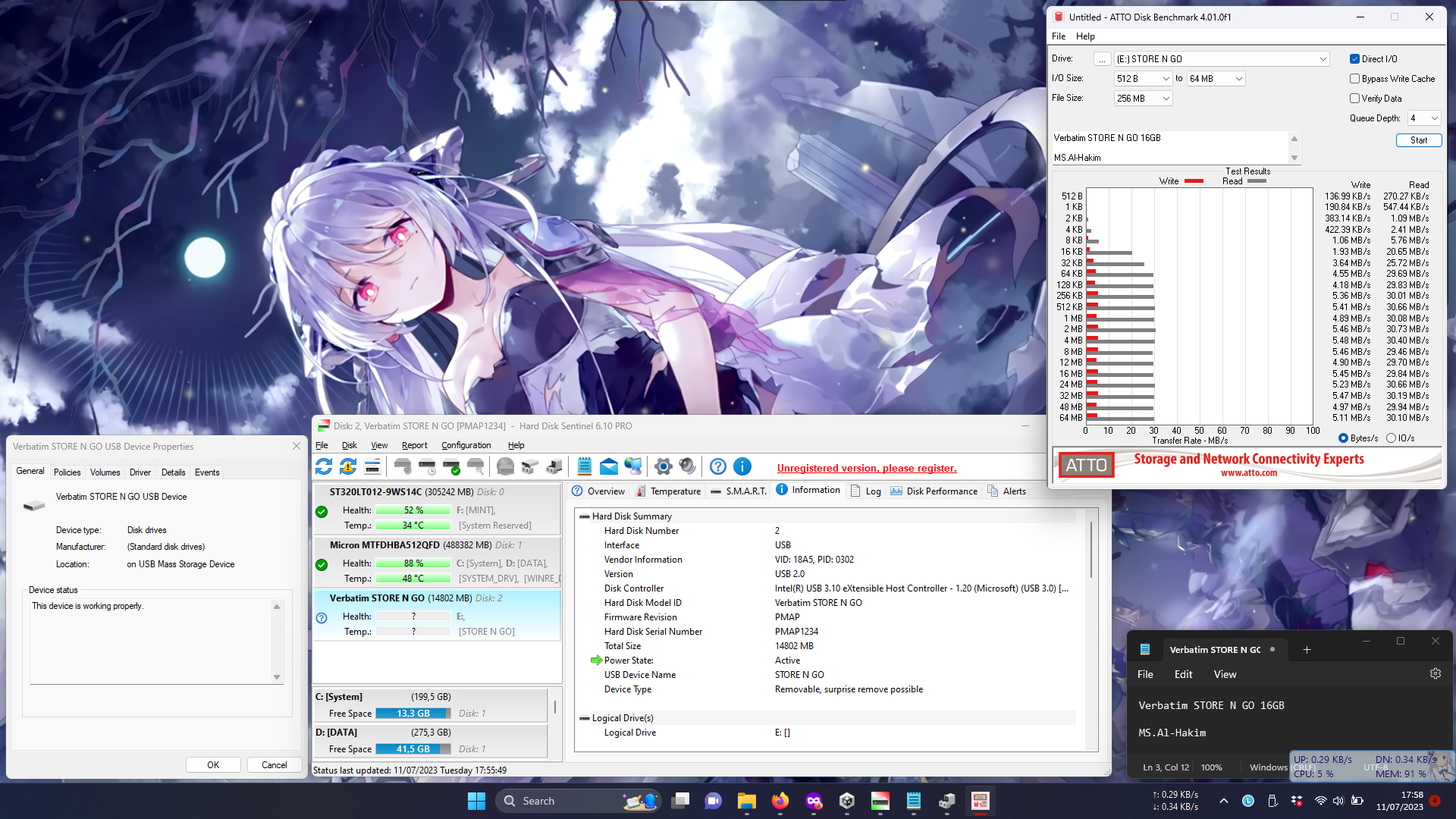Click the disk with magnifier surface test icon

coord(475,466)
